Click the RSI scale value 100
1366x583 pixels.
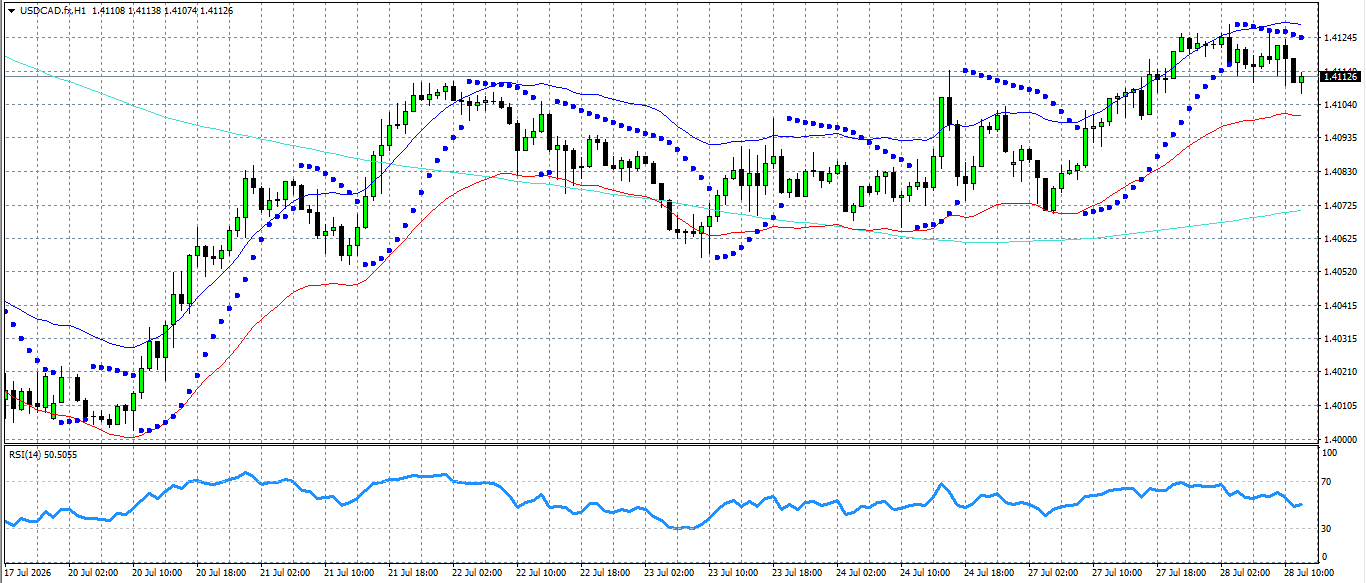point(1330,453)
